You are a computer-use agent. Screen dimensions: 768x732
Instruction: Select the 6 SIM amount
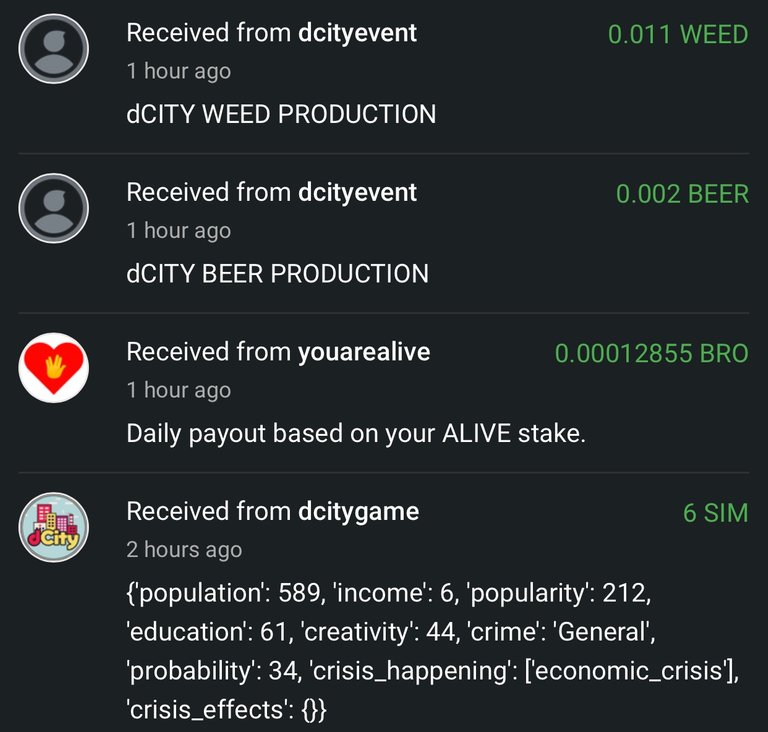[716, 513]
